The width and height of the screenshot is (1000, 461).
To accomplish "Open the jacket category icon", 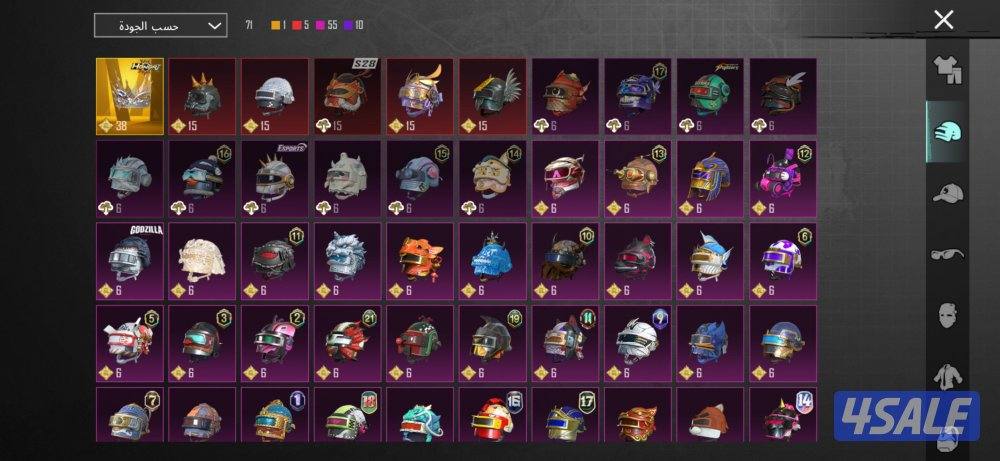I will click(x=946, y=377).
